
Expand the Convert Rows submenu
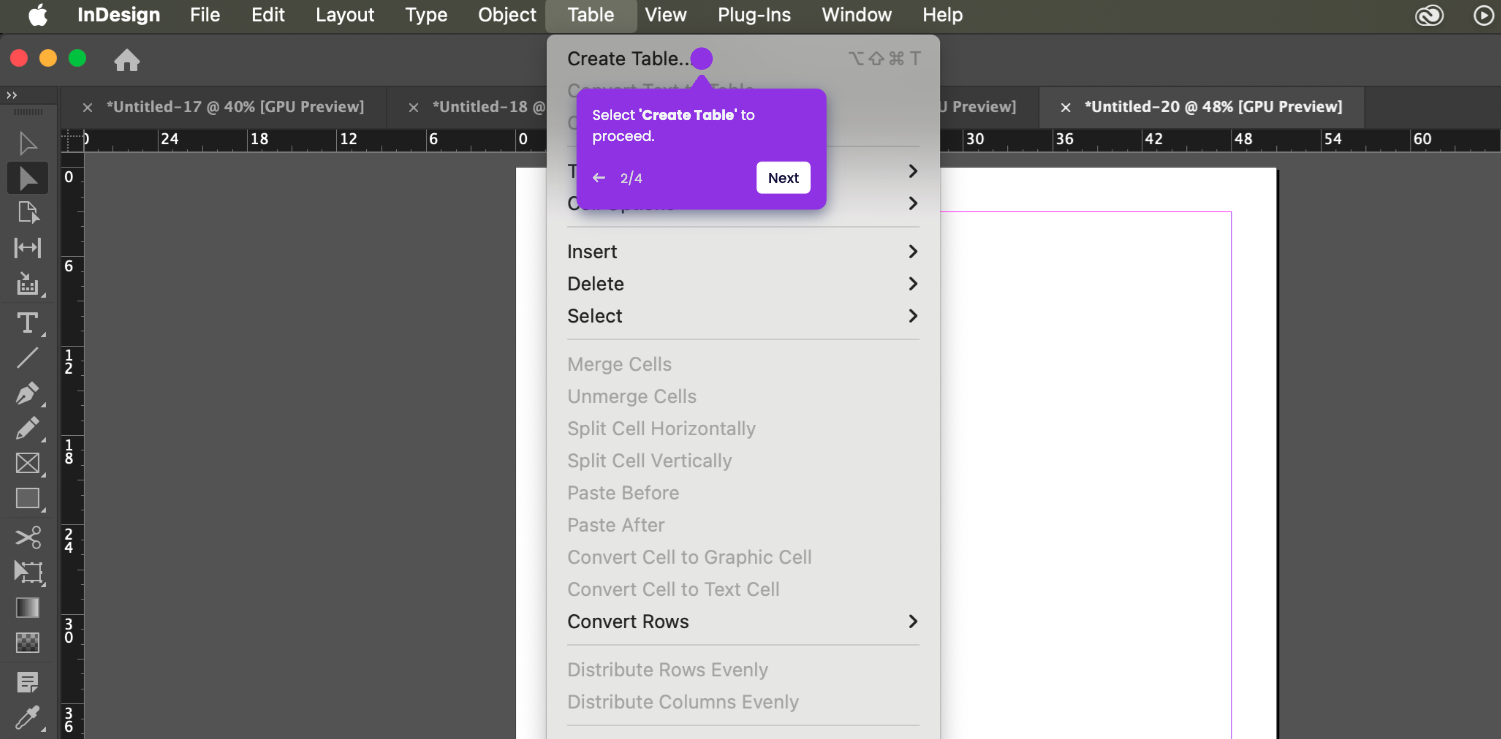tap(743, 622)
